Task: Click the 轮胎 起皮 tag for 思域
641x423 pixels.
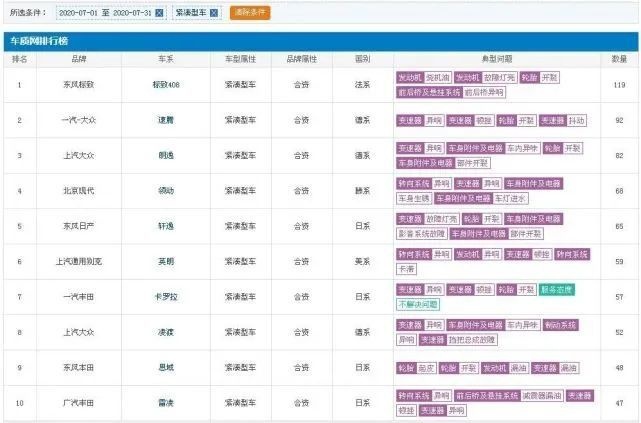Action: click(416, 368)
